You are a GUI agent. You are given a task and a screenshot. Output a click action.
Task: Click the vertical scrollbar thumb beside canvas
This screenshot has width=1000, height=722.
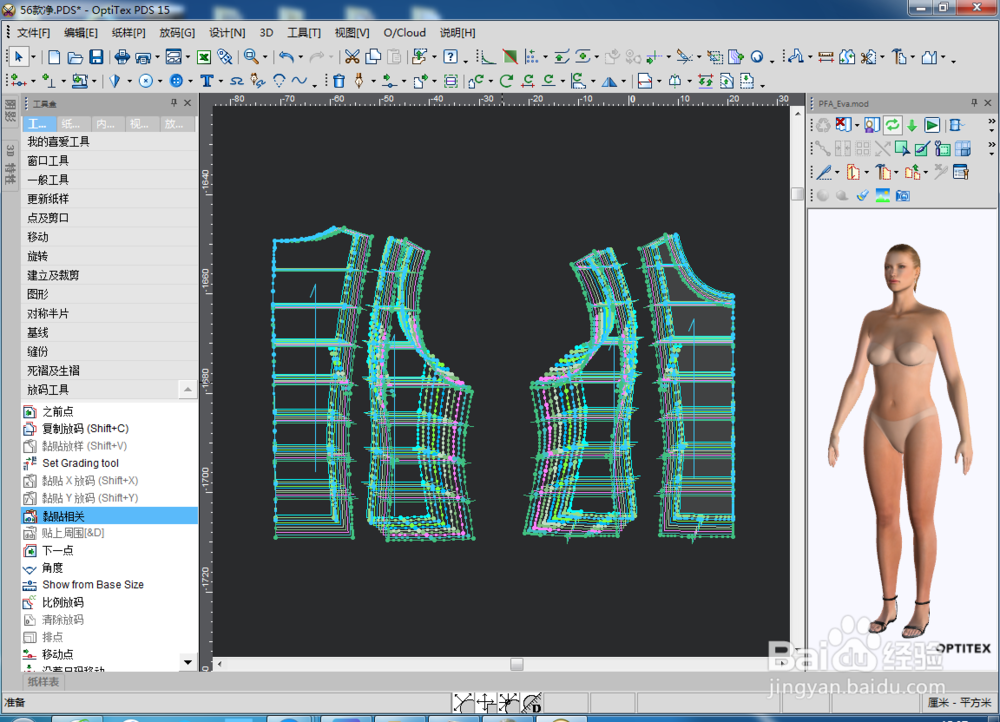click(x=797, y=194)
